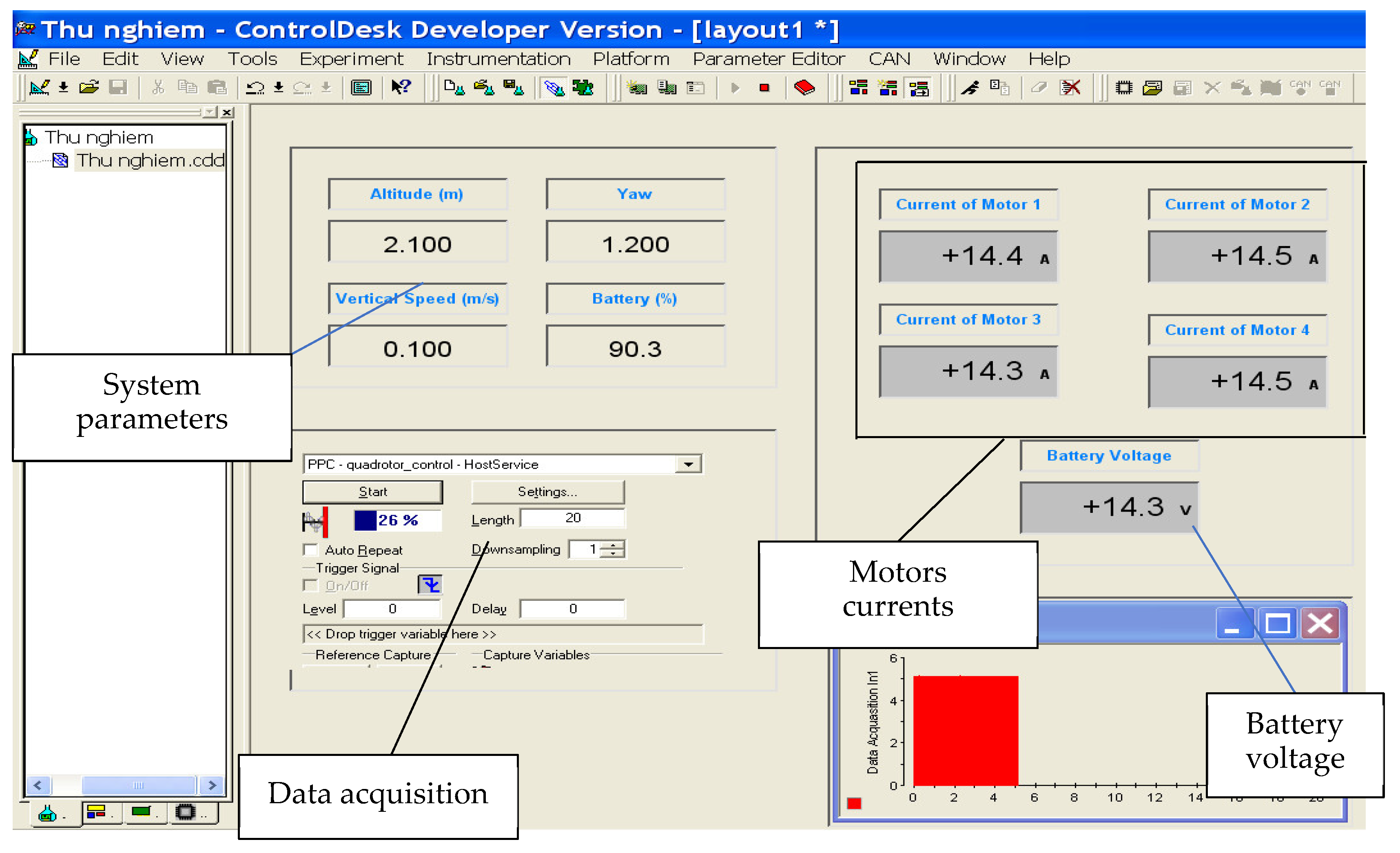Click the Downsampling spinner arrows
This screenshot has height=853, width=1400.
coord(613,549)
